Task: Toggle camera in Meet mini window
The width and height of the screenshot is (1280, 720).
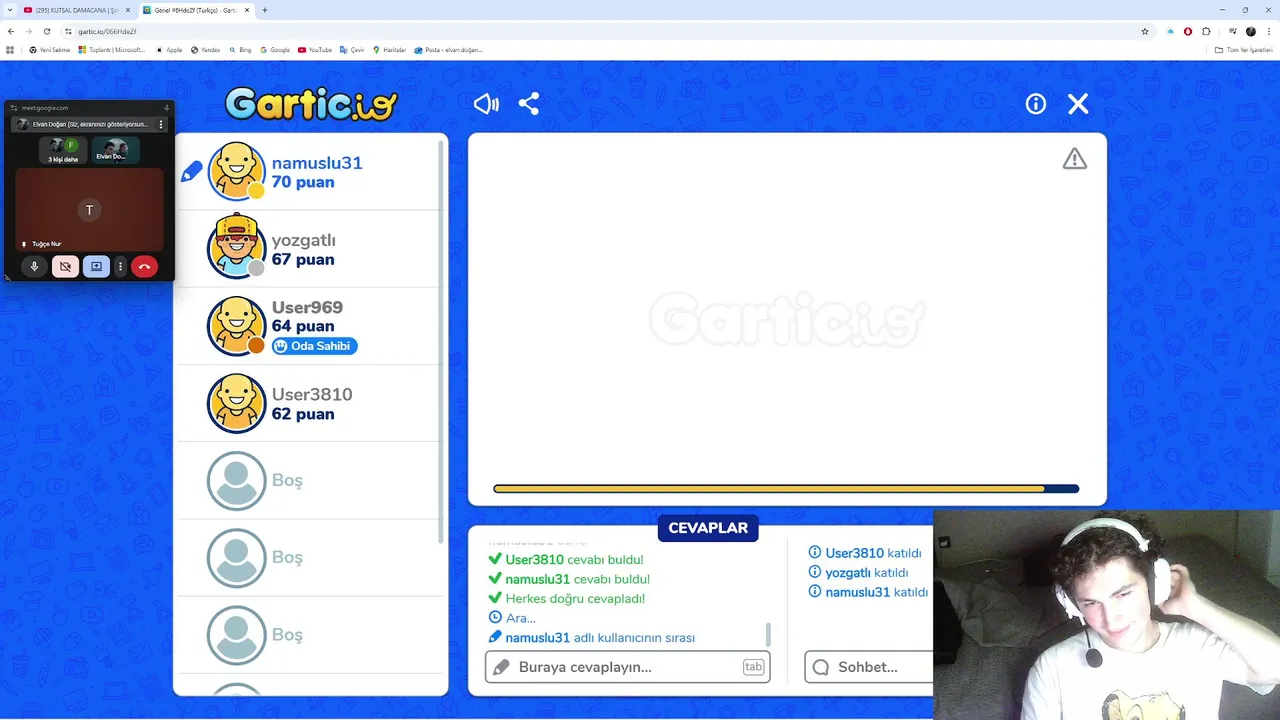Action: coord(65,267)
